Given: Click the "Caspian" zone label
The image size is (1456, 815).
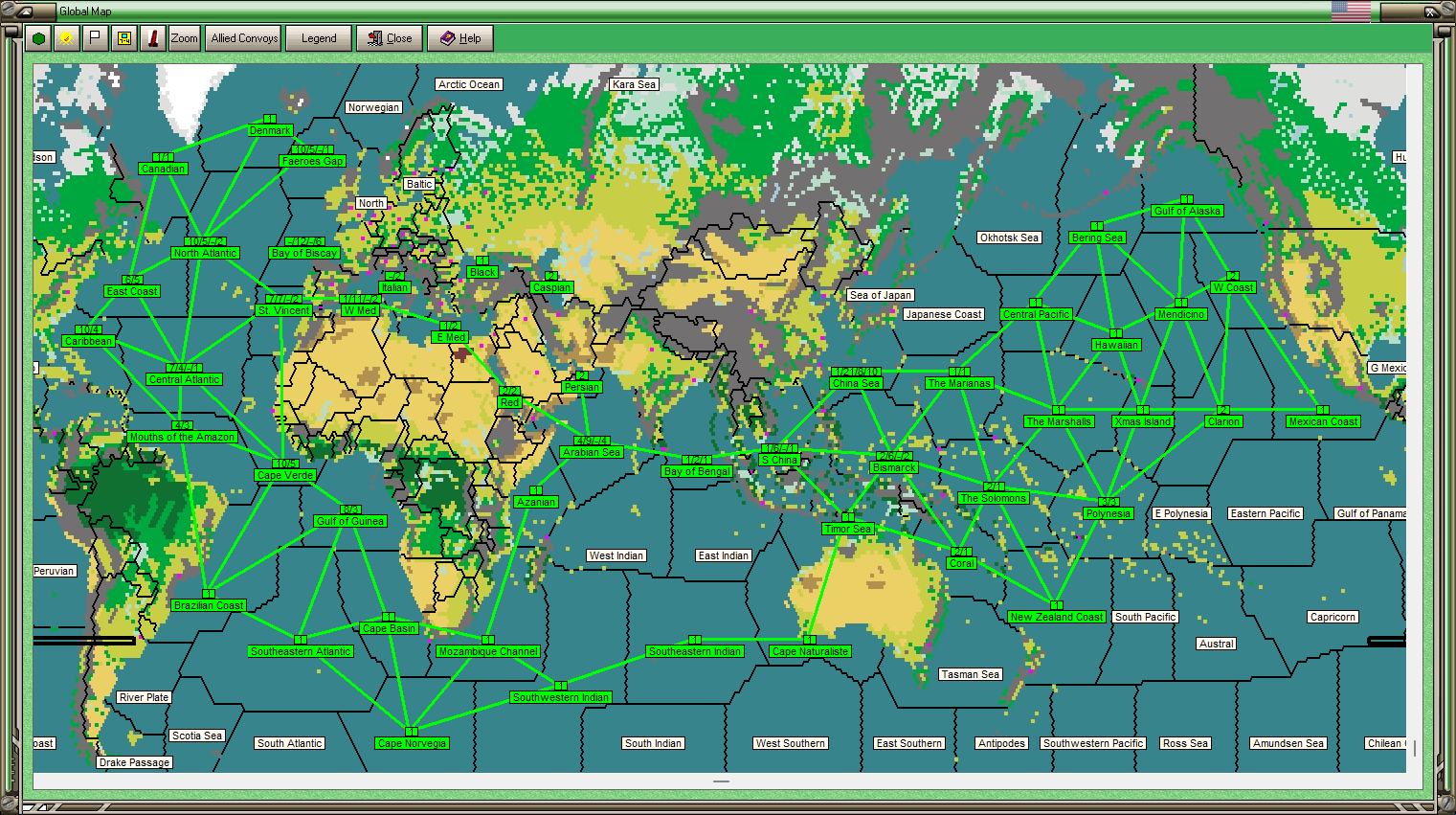Looking at the screenshot, I should pyautogui.click(x=551, y=287).
